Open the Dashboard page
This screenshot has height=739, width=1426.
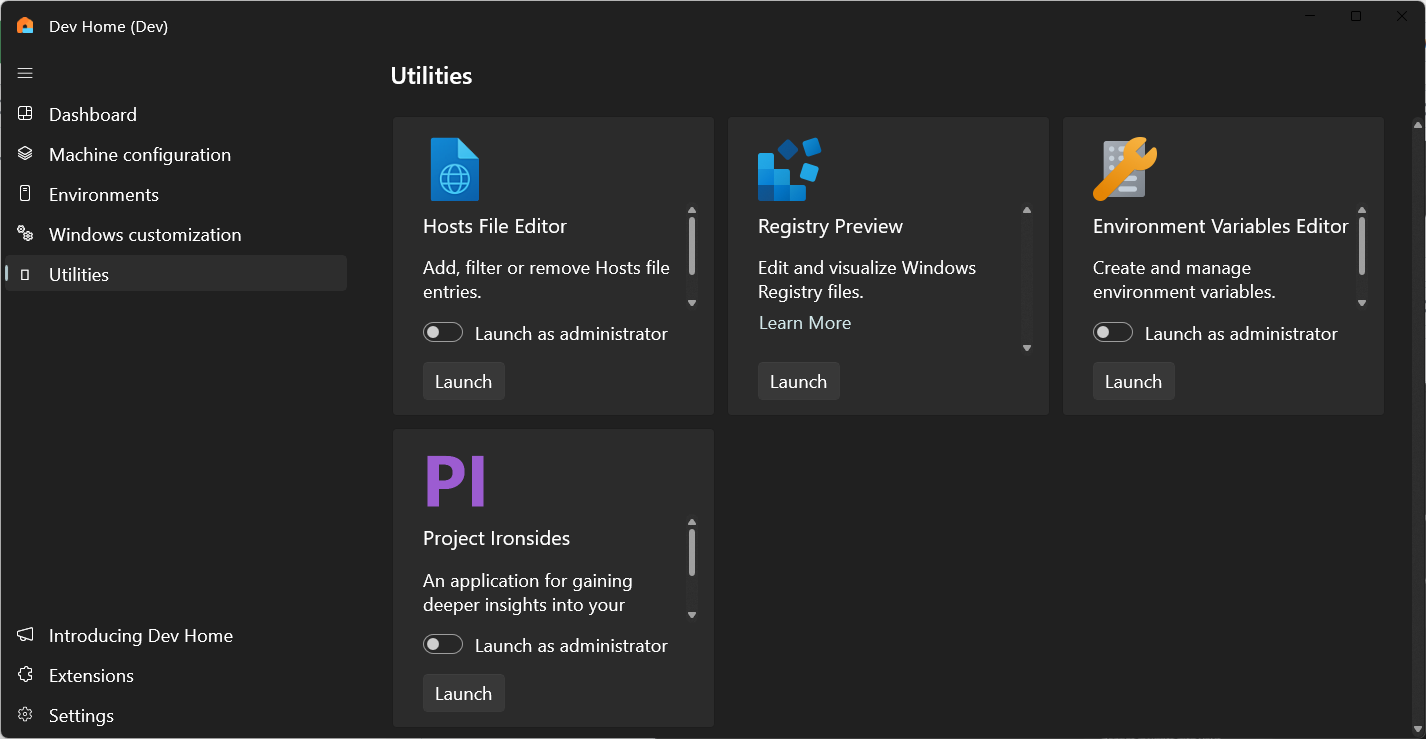(x=176, y=114)
